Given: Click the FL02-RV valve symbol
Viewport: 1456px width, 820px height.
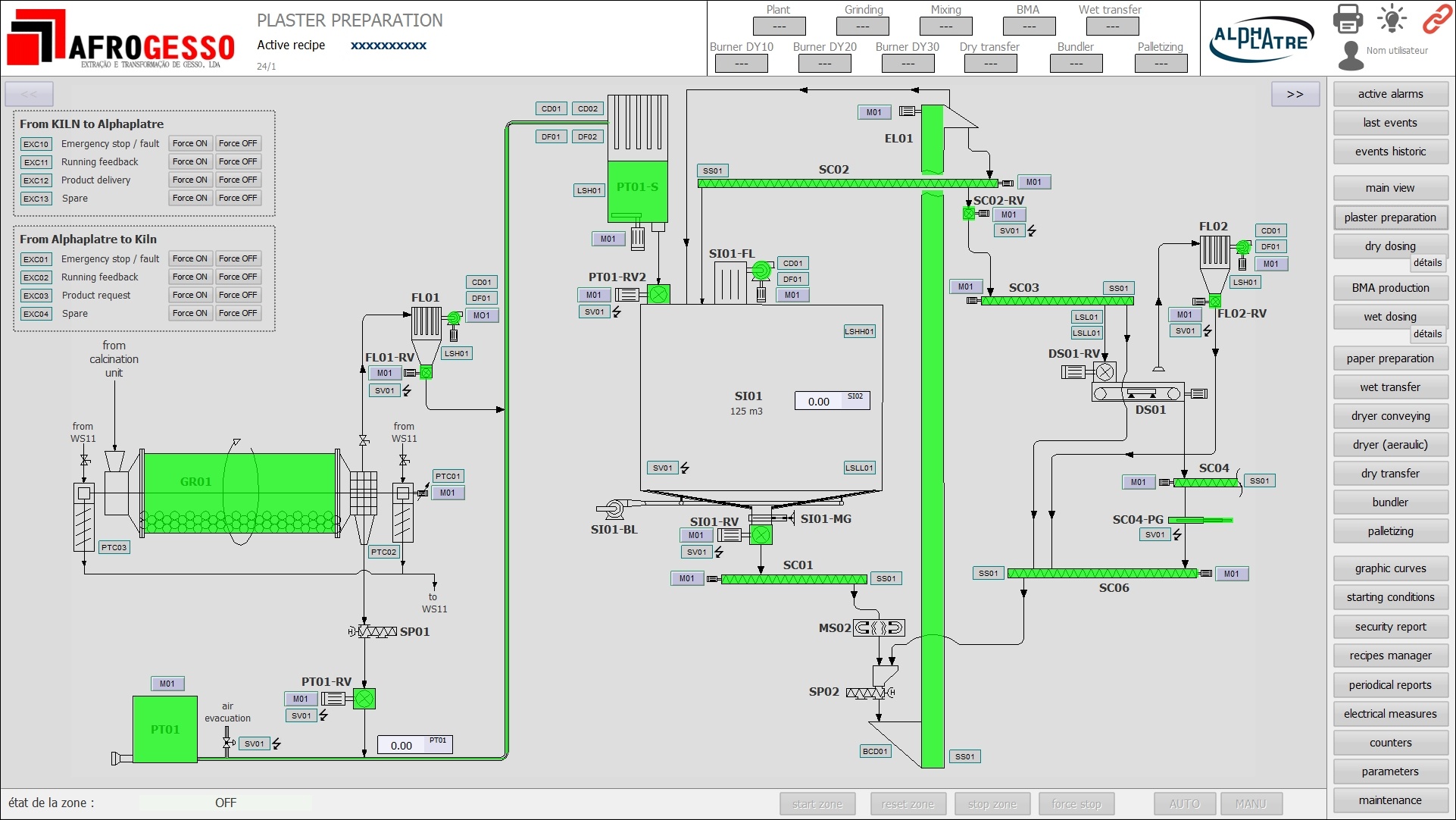Looking at the screenshot, I should [1215, 302].
